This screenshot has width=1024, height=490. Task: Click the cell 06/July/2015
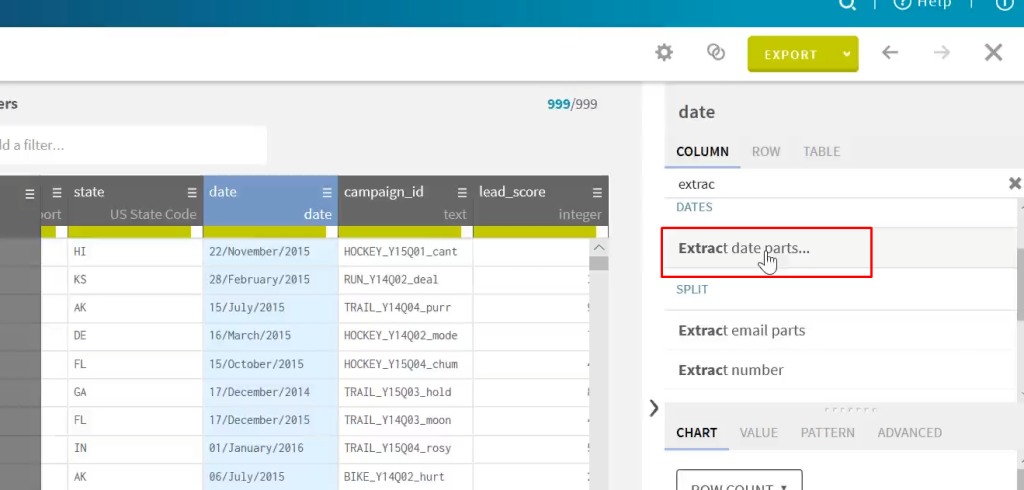coord(270,476)
